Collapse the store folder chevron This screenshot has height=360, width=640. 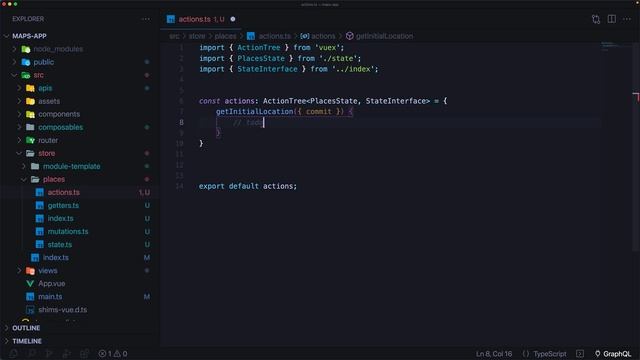tap(19, 153)
